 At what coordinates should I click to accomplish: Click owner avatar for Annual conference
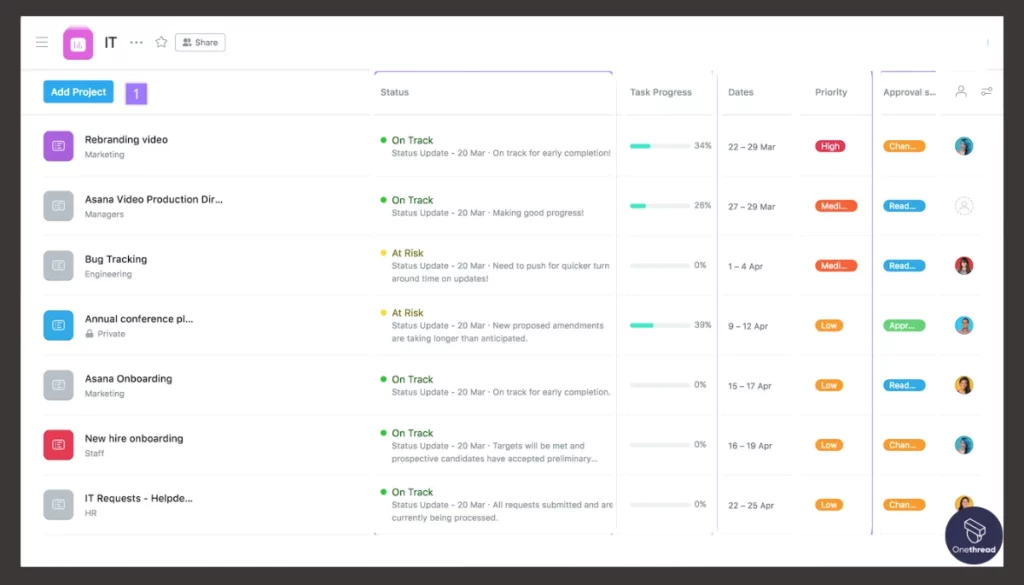click(964, 325)
